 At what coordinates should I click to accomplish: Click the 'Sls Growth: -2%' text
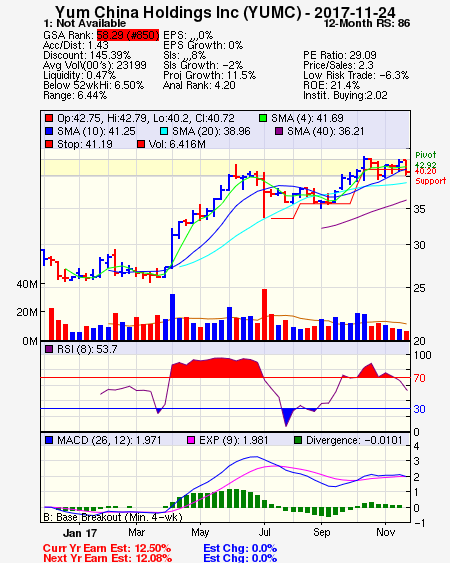tap(203, 65)
